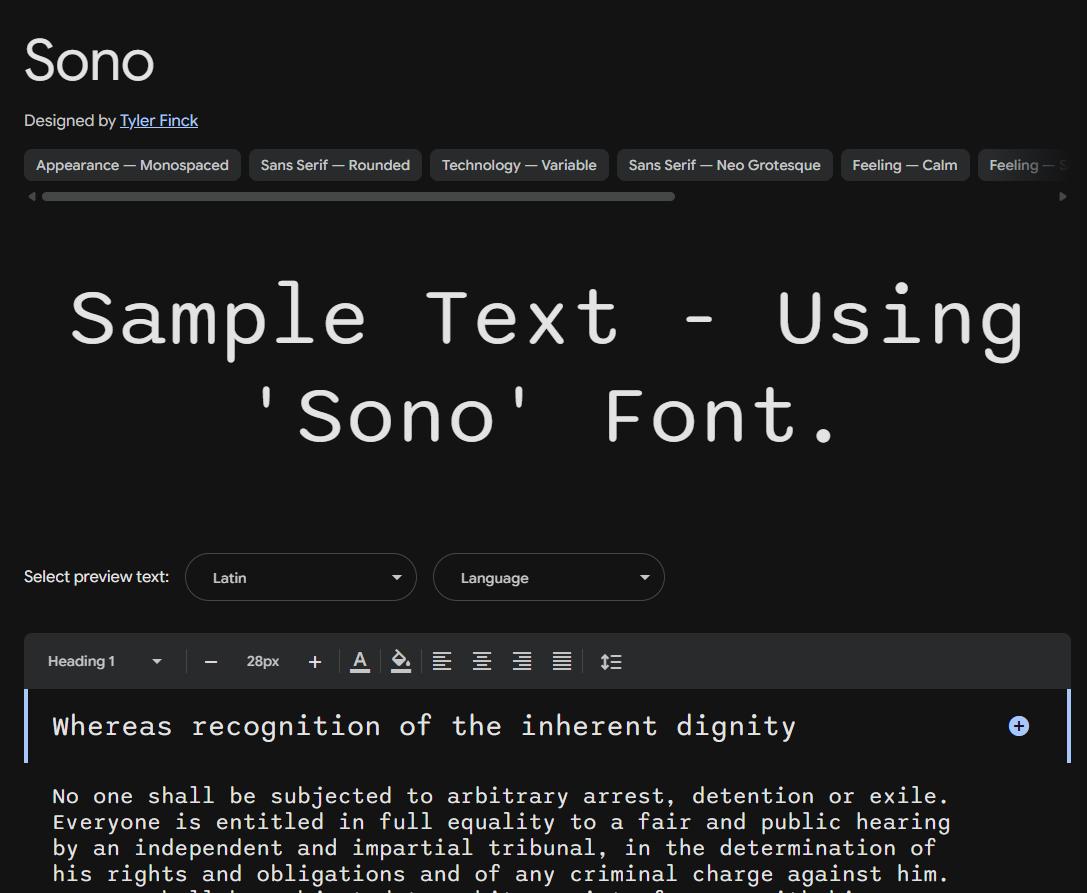Click the 'Select preview text:' label
Viewport: 1087px width, 893px height.
coord(96,577)
